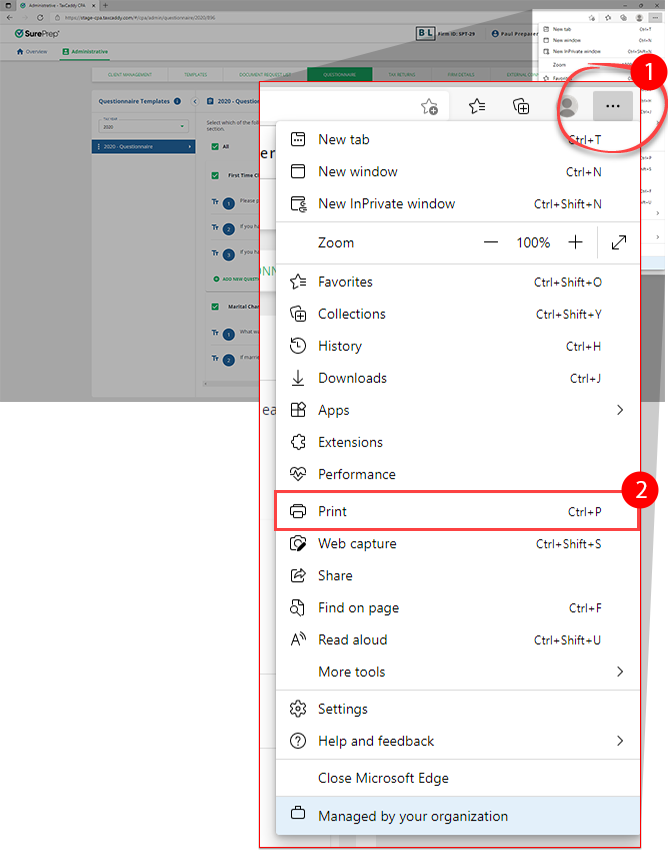
Task: Open the Firm Details tab
Action: [461, 74]
